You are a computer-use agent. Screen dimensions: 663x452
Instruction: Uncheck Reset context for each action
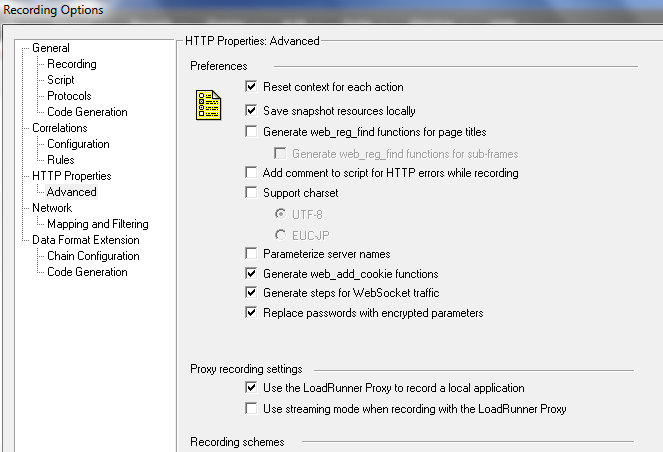tap(251, 88)
